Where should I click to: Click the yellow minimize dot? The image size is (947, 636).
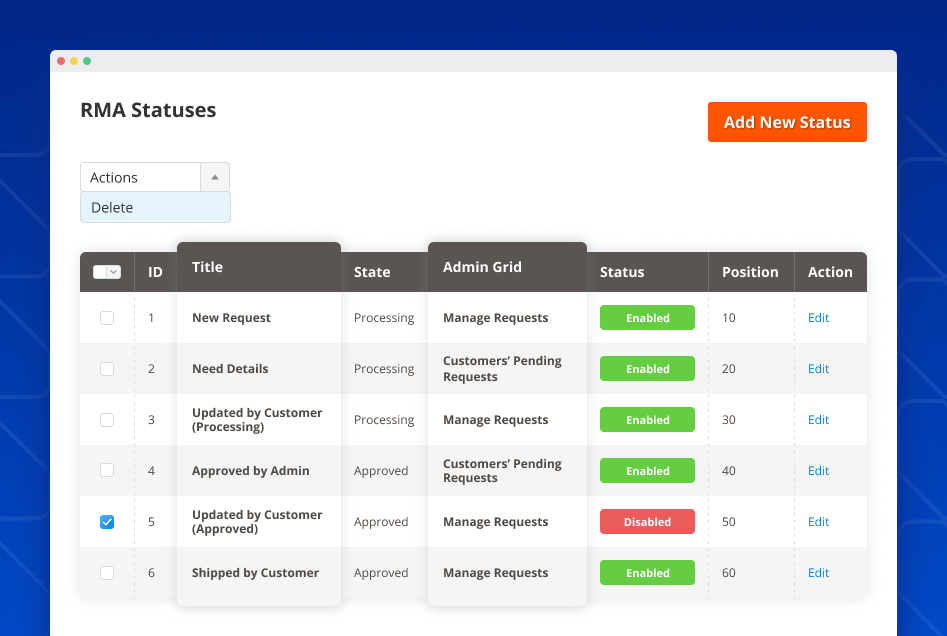tap(74, 60)
